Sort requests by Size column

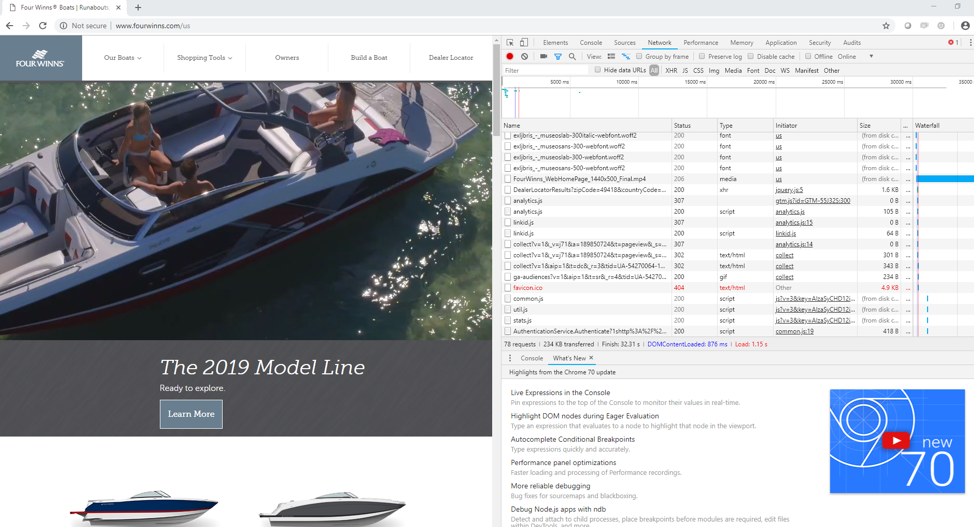point(879,126)
